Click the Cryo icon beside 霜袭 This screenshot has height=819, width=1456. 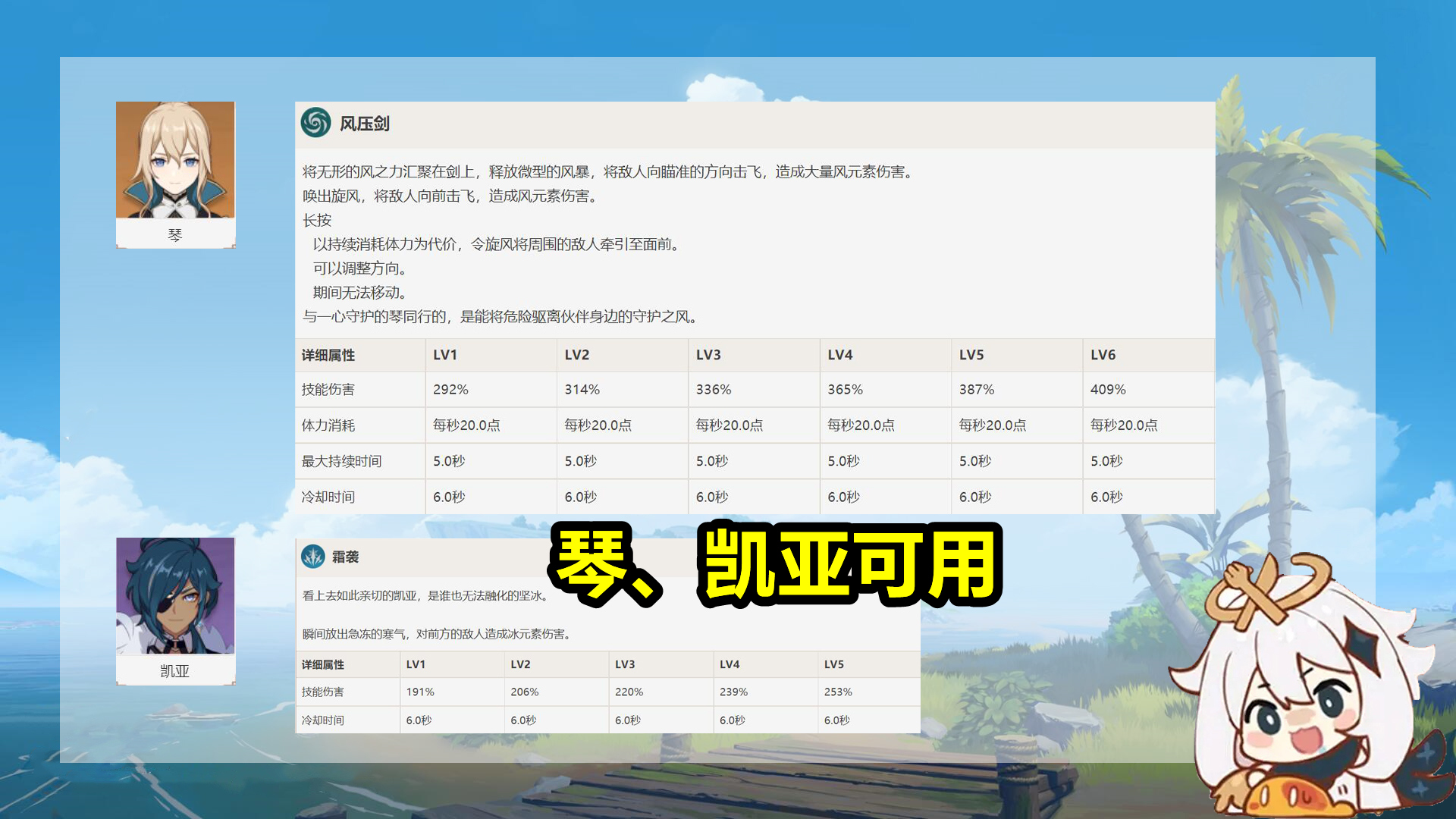click(x=312, y=557)
